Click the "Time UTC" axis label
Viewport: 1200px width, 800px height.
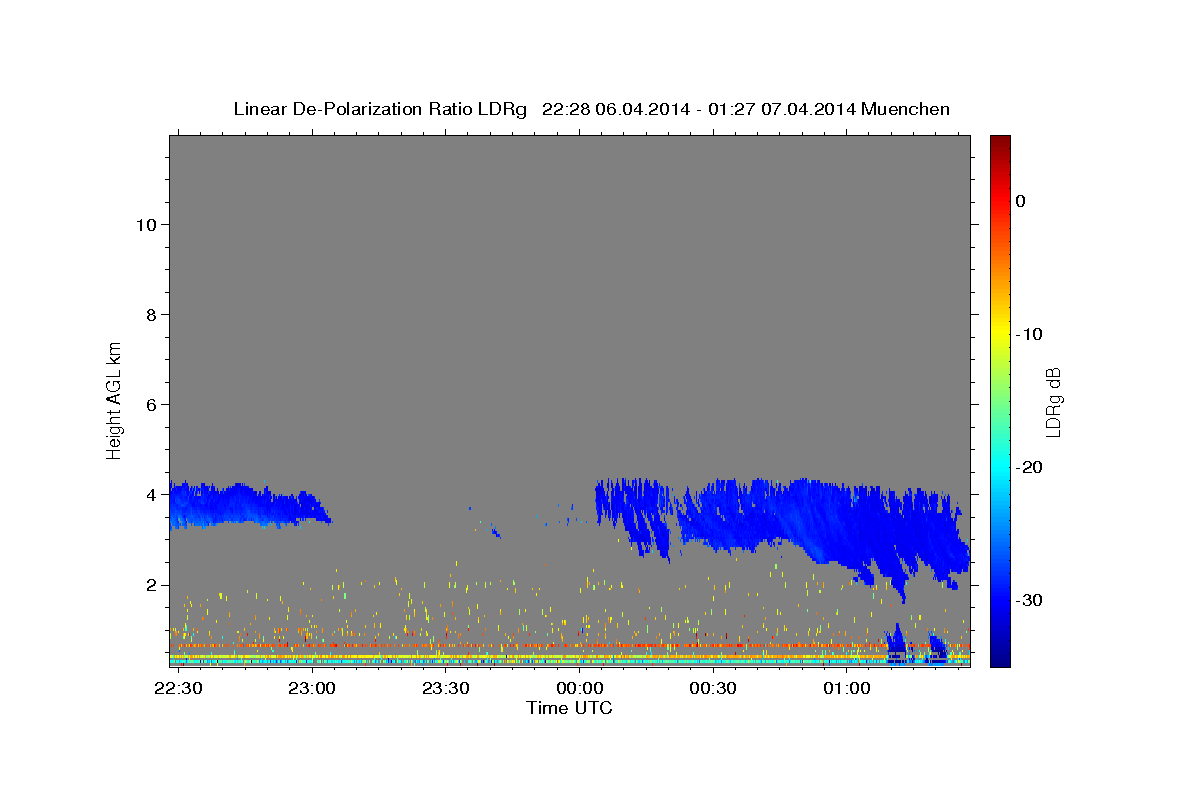pyautogui.click(x=569, y=708)
